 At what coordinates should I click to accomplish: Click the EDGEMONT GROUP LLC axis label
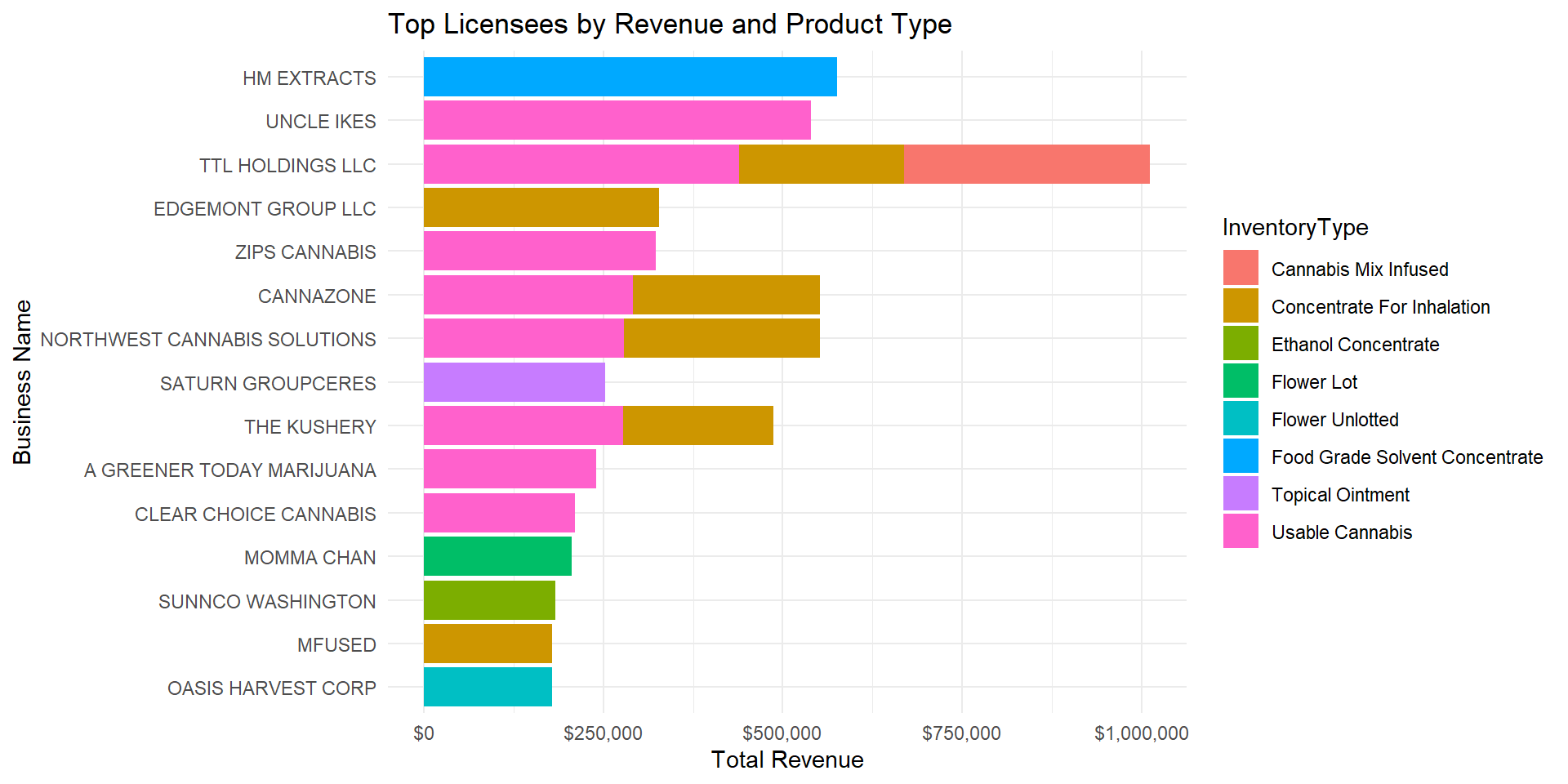pos(265,209)
